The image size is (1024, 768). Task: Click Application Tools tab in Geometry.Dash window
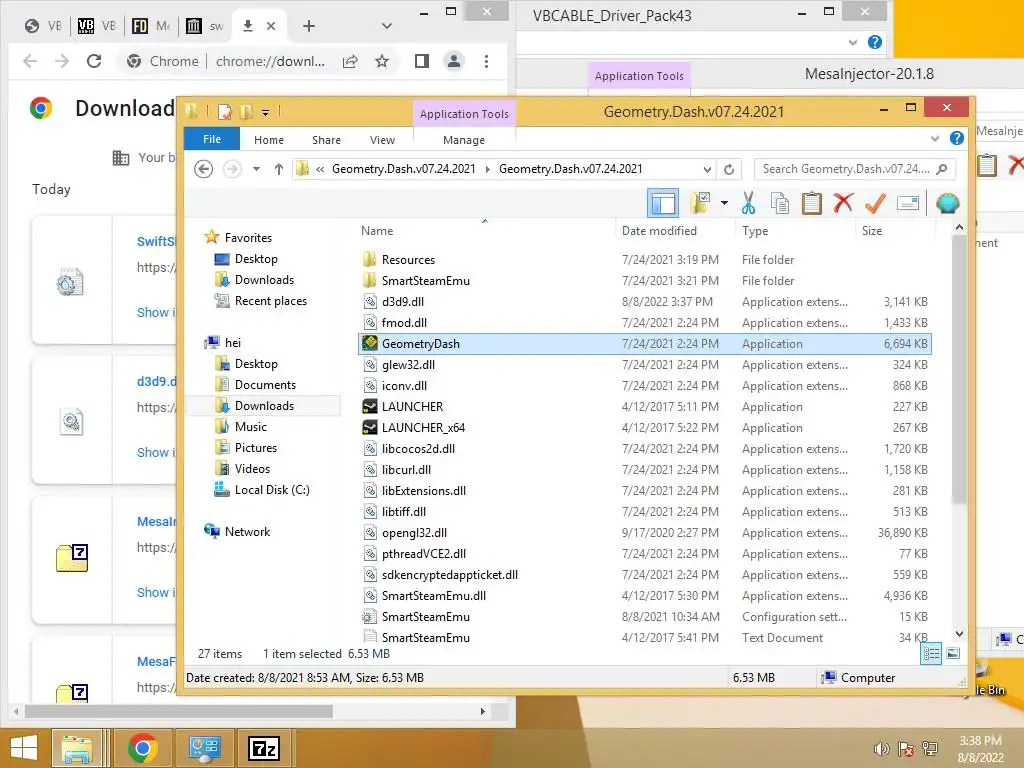coord(464,114)
